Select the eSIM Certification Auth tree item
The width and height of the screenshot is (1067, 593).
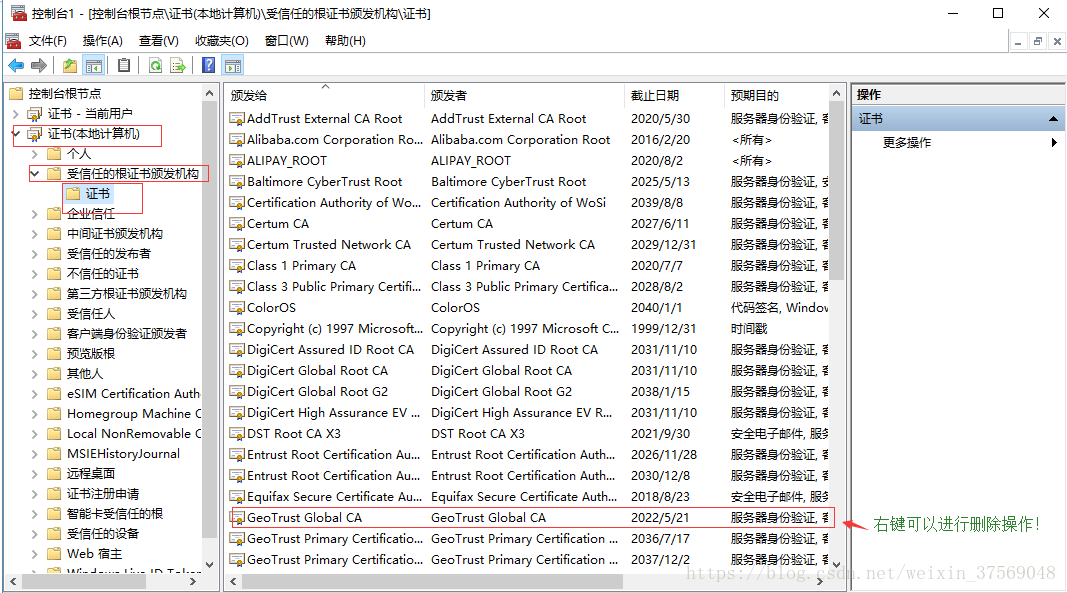tap(133, 394)
